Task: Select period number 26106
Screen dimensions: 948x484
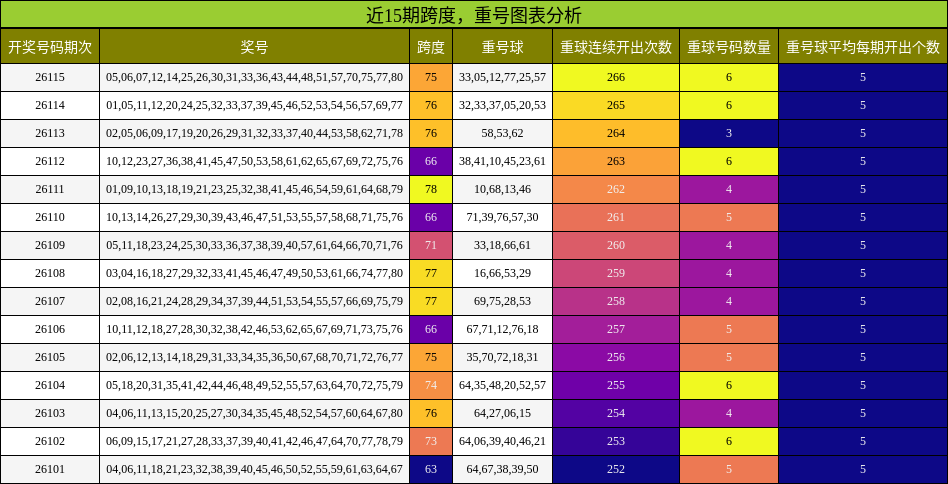Action: (x=50, y=329)
